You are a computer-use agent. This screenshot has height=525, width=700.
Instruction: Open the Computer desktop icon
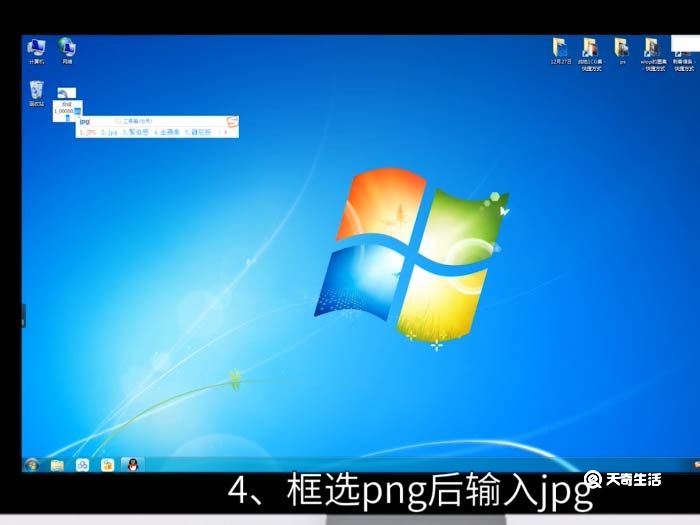(x=36, y=51)
